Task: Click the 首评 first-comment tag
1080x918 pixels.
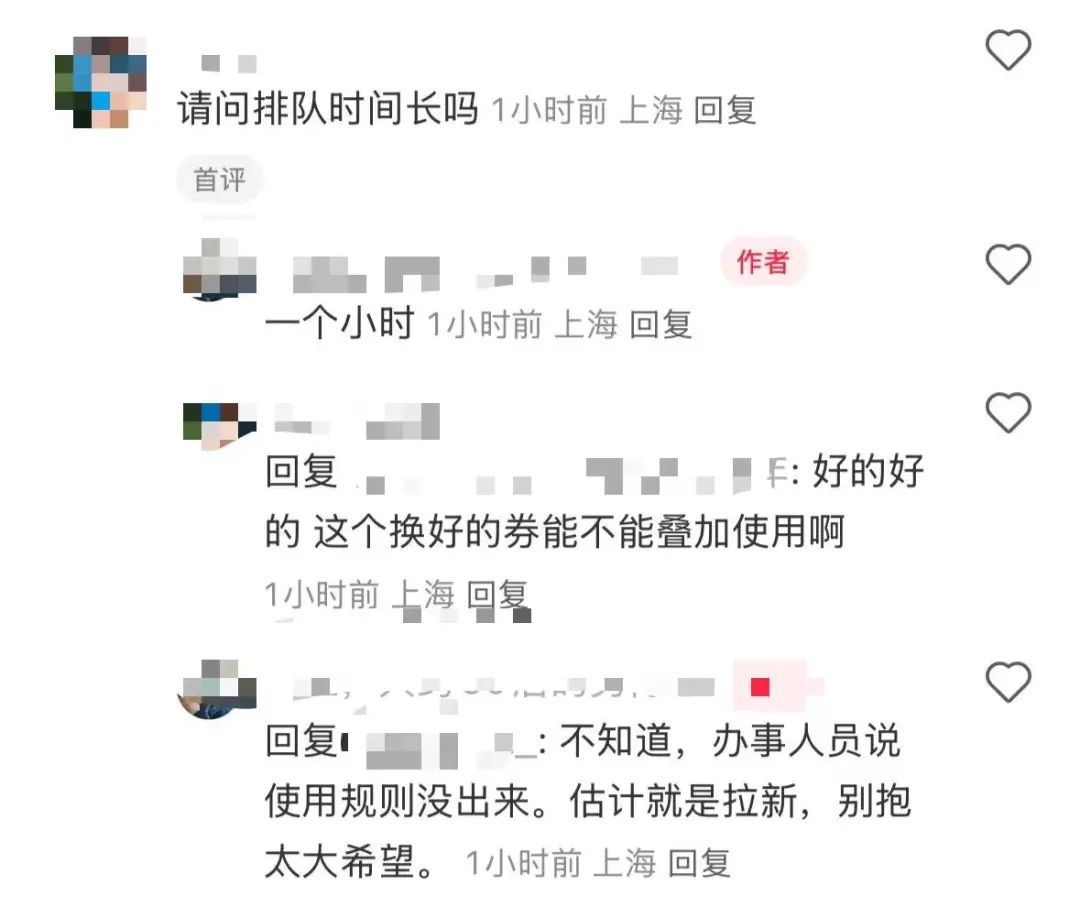Action: click(219, 180)
